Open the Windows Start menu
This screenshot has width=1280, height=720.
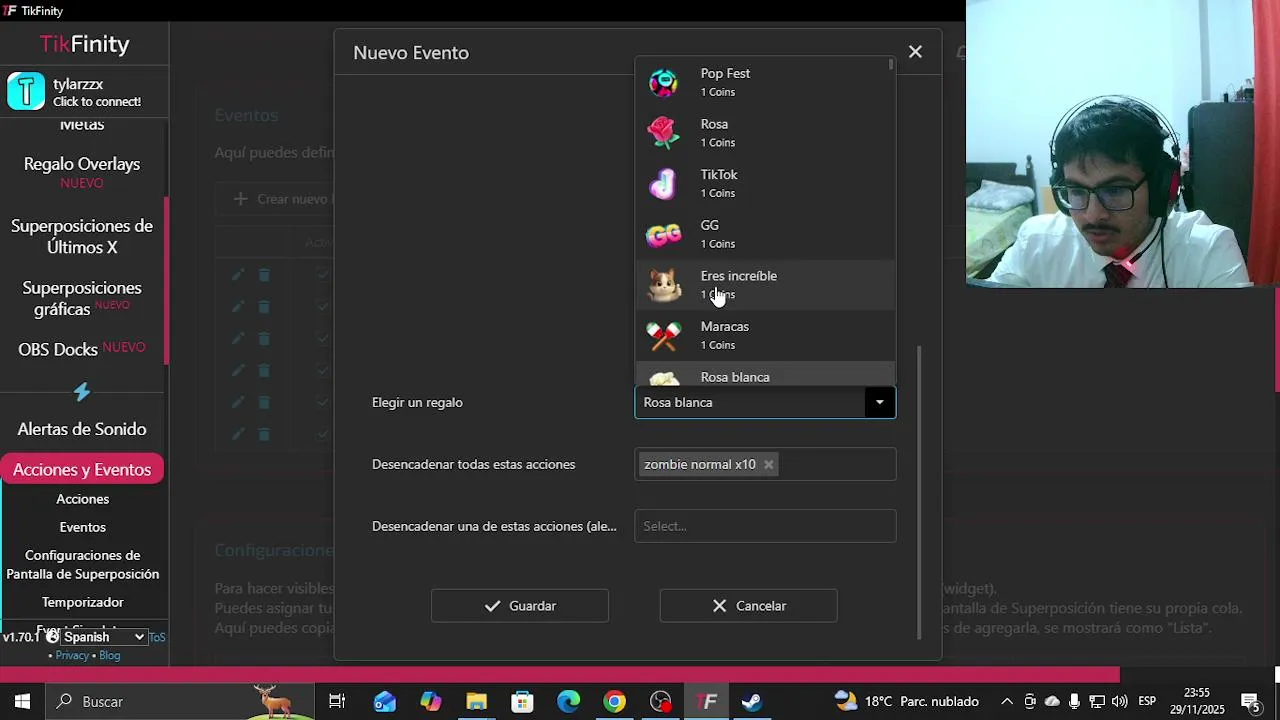pos(22,702)
